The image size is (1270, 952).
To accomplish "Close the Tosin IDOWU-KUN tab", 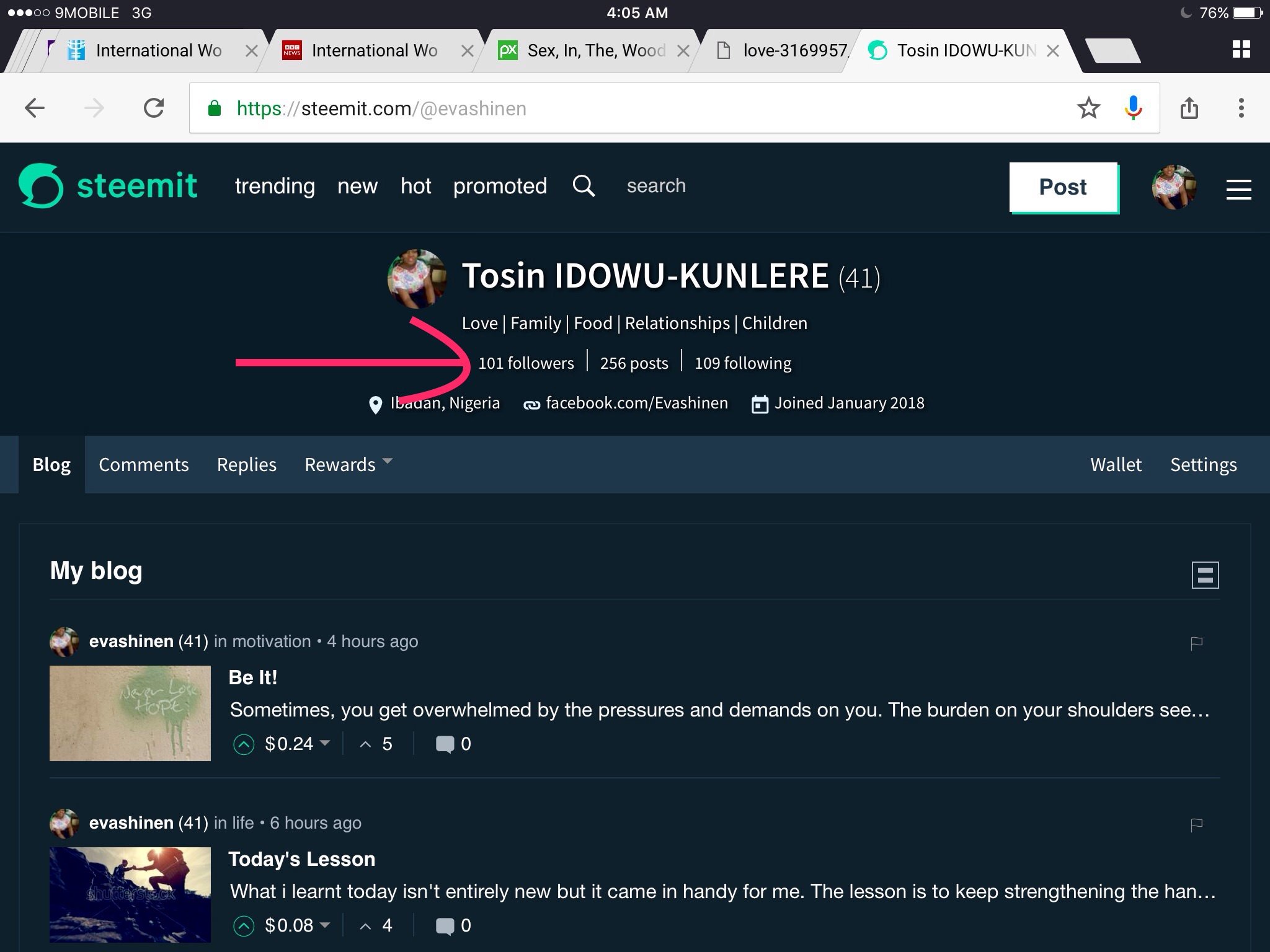I will click(x=1052, y=51).
